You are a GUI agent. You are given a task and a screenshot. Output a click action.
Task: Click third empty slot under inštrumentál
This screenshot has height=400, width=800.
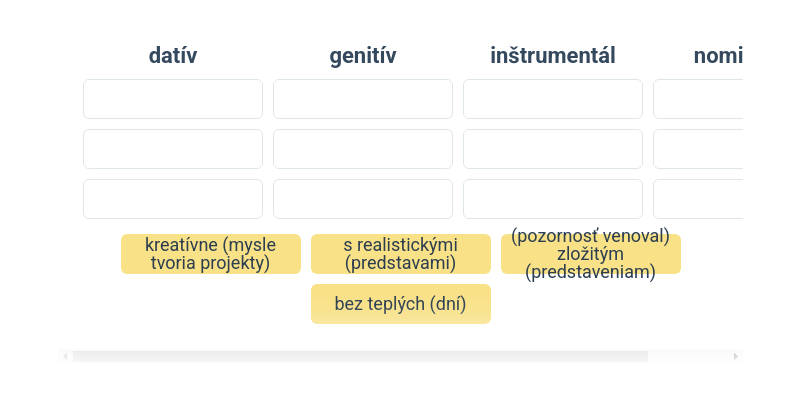(553, 199)
